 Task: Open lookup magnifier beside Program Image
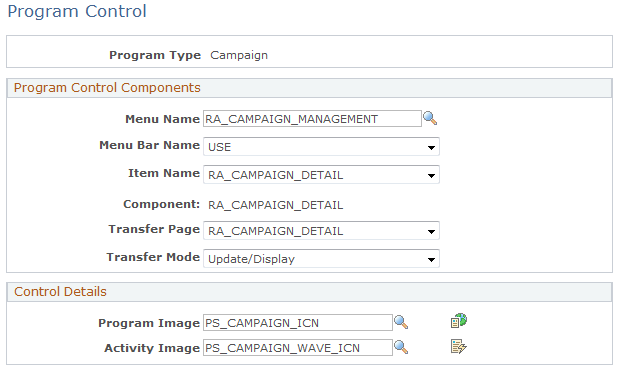tap(401, 322)
